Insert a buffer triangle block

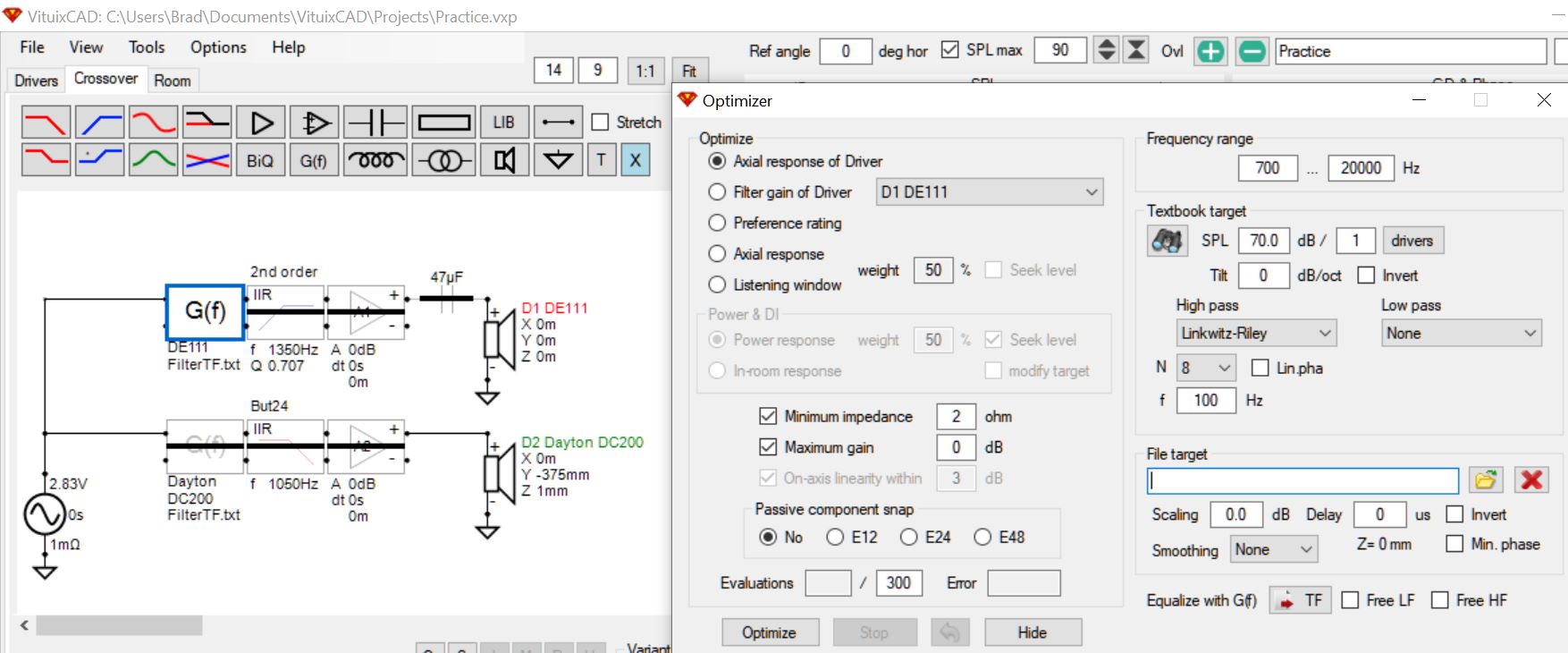260,123
